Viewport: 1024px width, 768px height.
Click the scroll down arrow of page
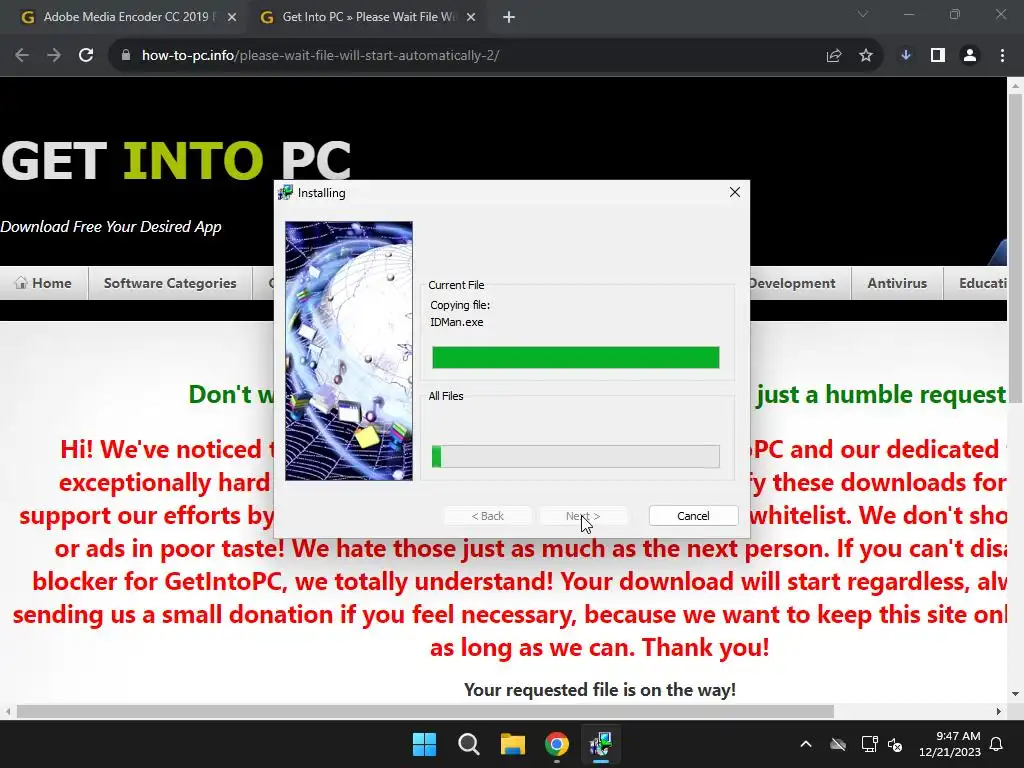(1015, 694)
